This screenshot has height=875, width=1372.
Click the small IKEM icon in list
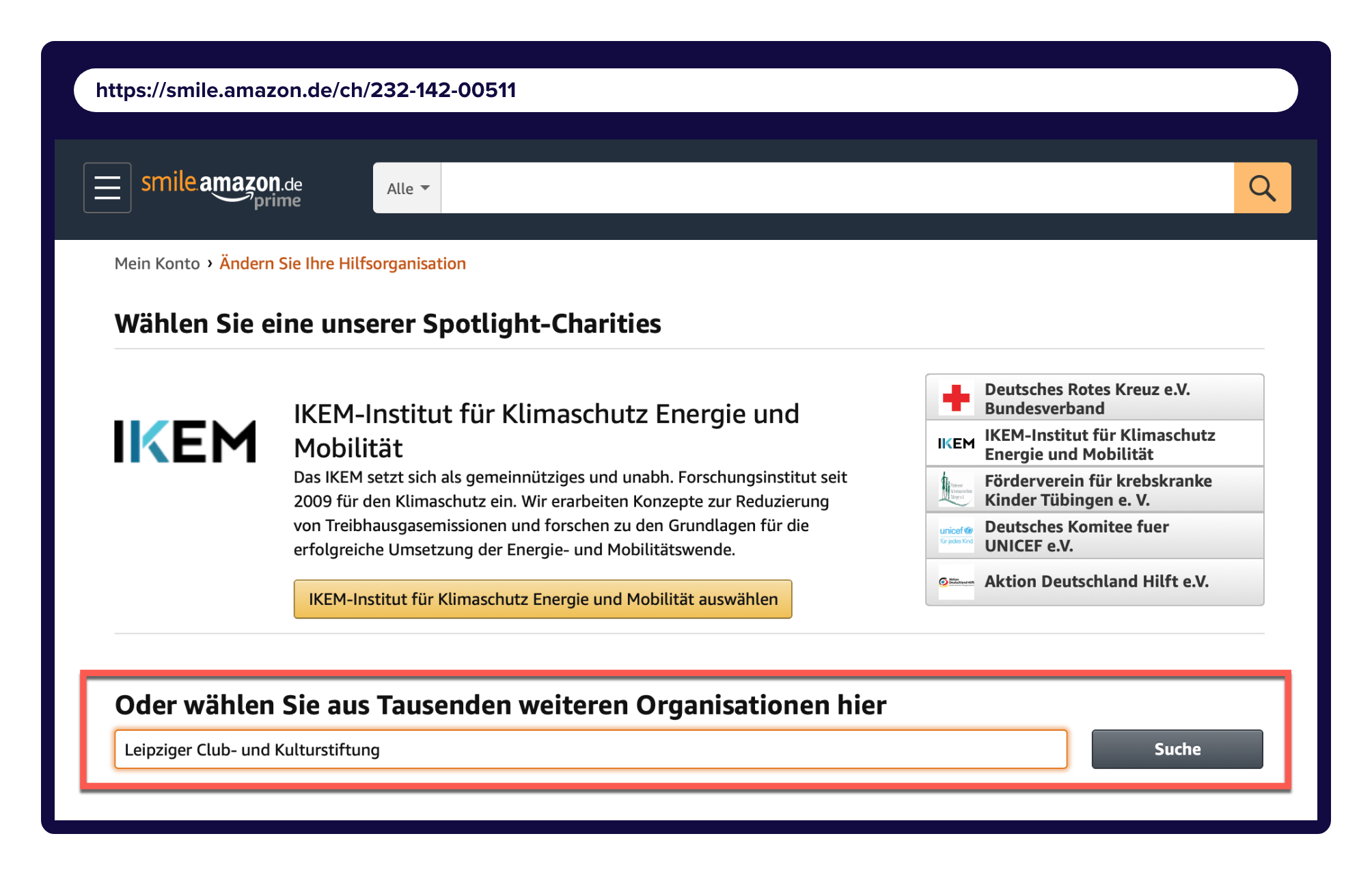pos(956,444)
